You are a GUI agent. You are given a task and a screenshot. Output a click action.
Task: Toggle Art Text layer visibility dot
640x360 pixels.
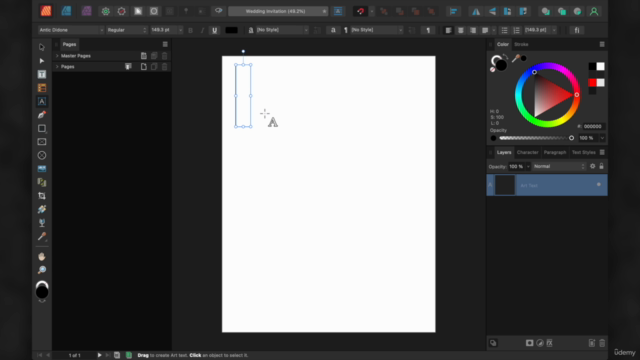click(x=599, y=184)
